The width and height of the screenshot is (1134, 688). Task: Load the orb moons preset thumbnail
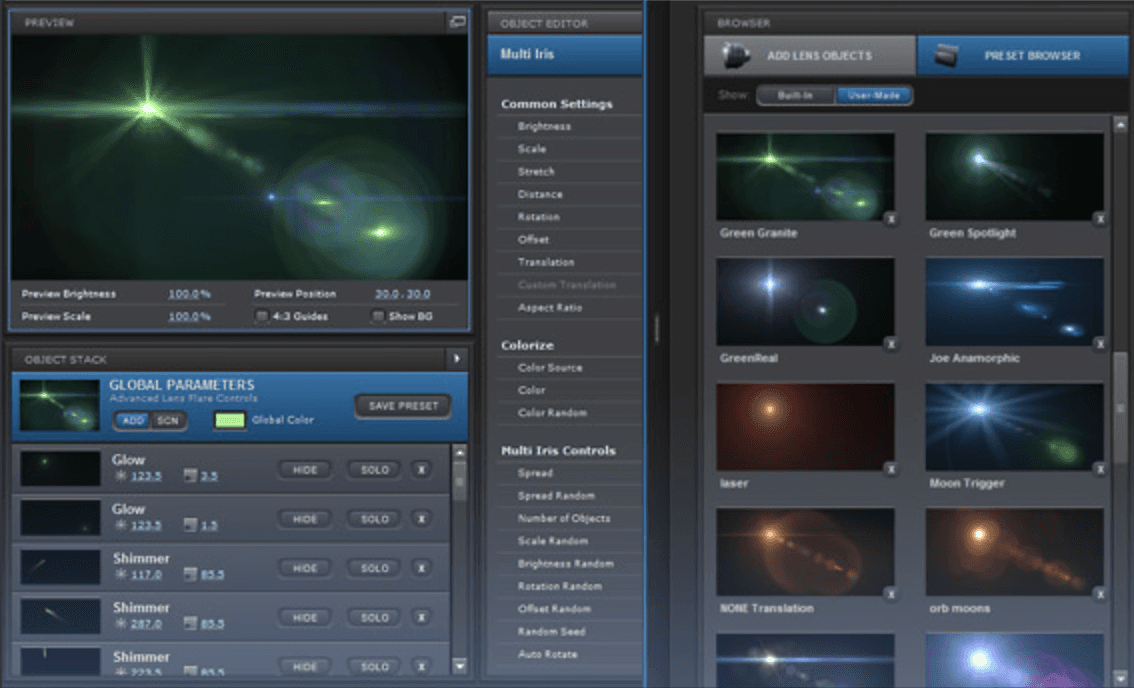[x=1014, y=552]
